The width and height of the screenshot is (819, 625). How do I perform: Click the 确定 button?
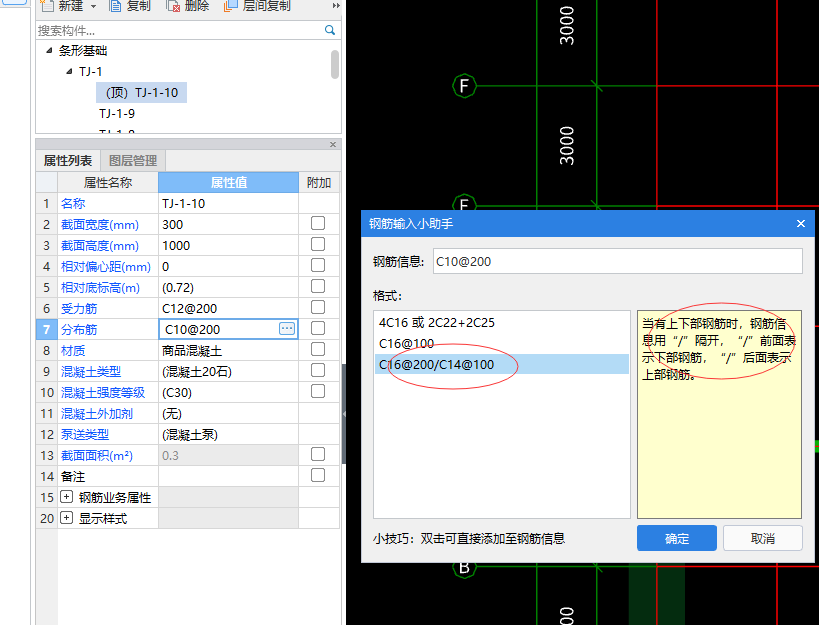(676, 538)
